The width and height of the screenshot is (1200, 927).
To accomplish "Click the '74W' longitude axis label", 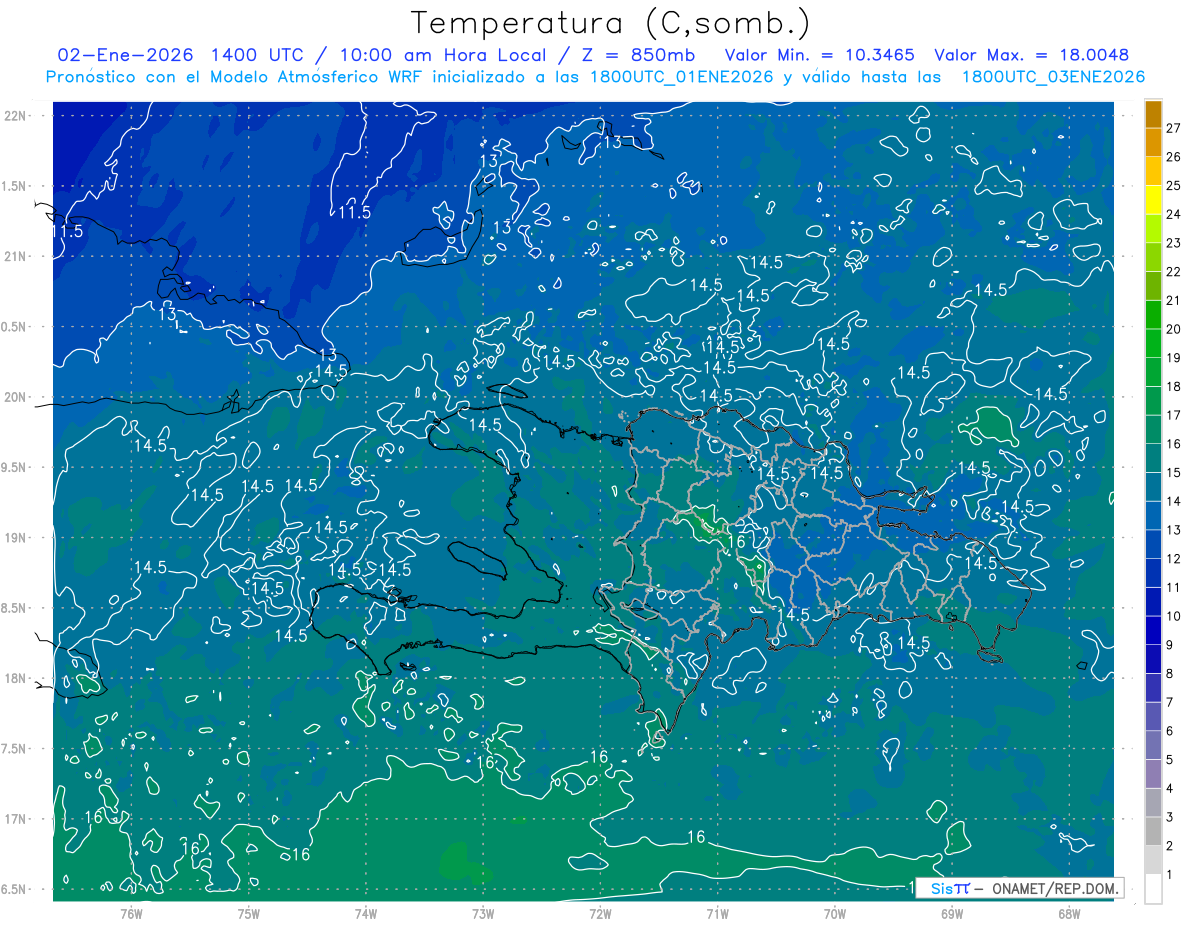I will click(x=366, y=913).
